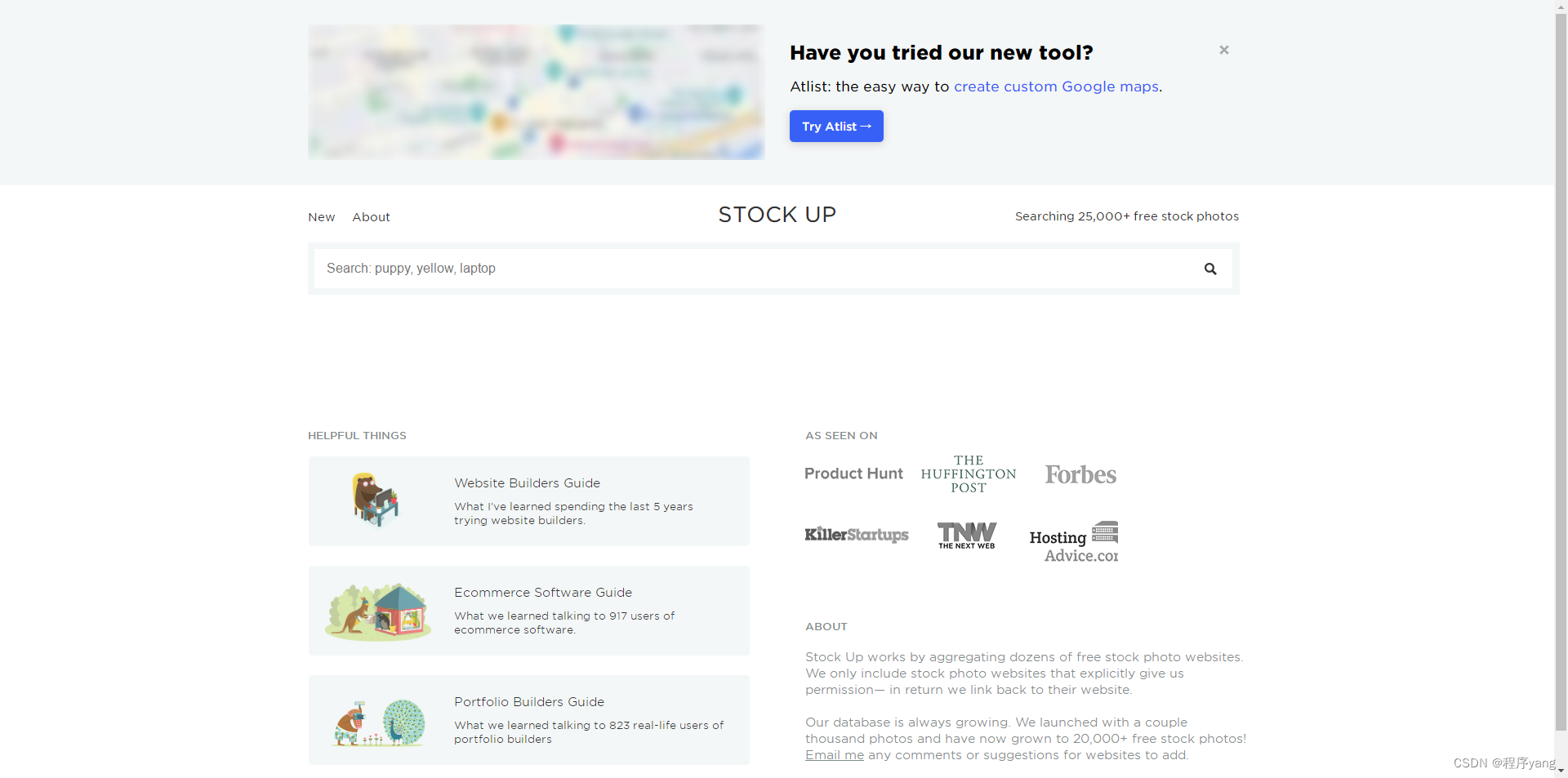Click the Forbes logo
Screen dimensions: 1568x778
coord(1080,474)
